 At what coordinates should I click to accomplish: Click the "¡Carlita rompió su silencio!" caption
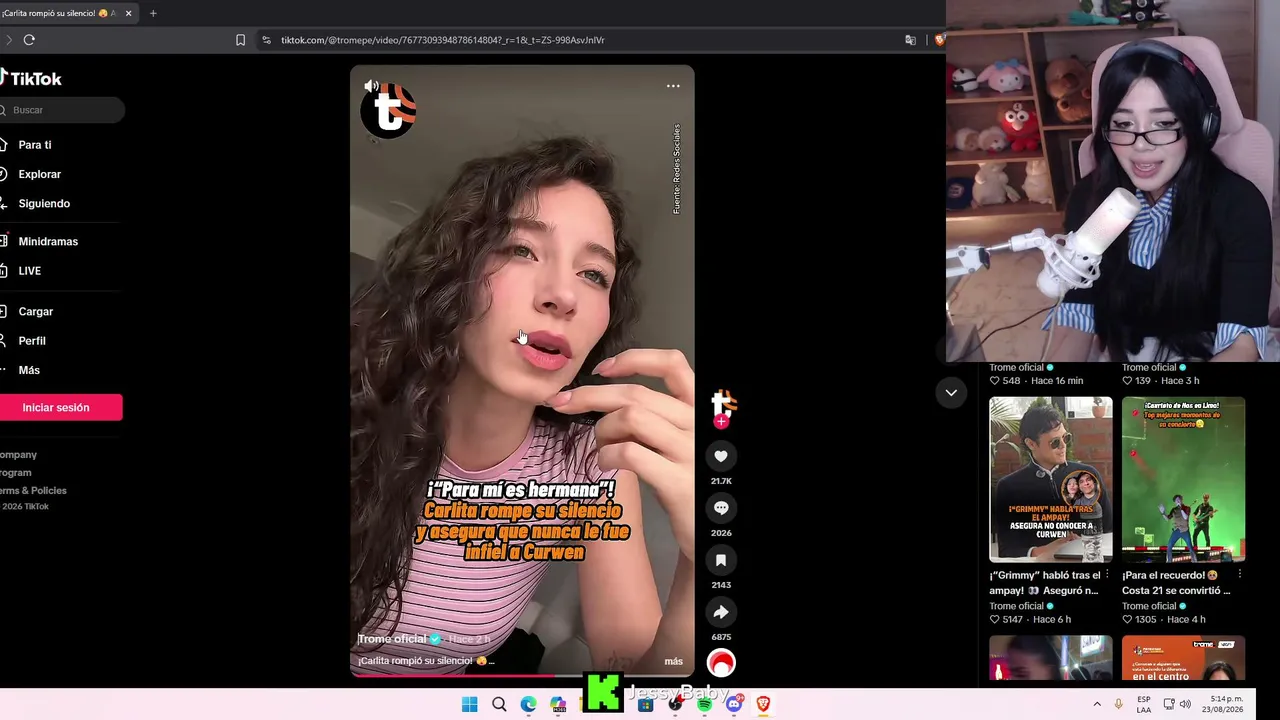click(426, 661)
